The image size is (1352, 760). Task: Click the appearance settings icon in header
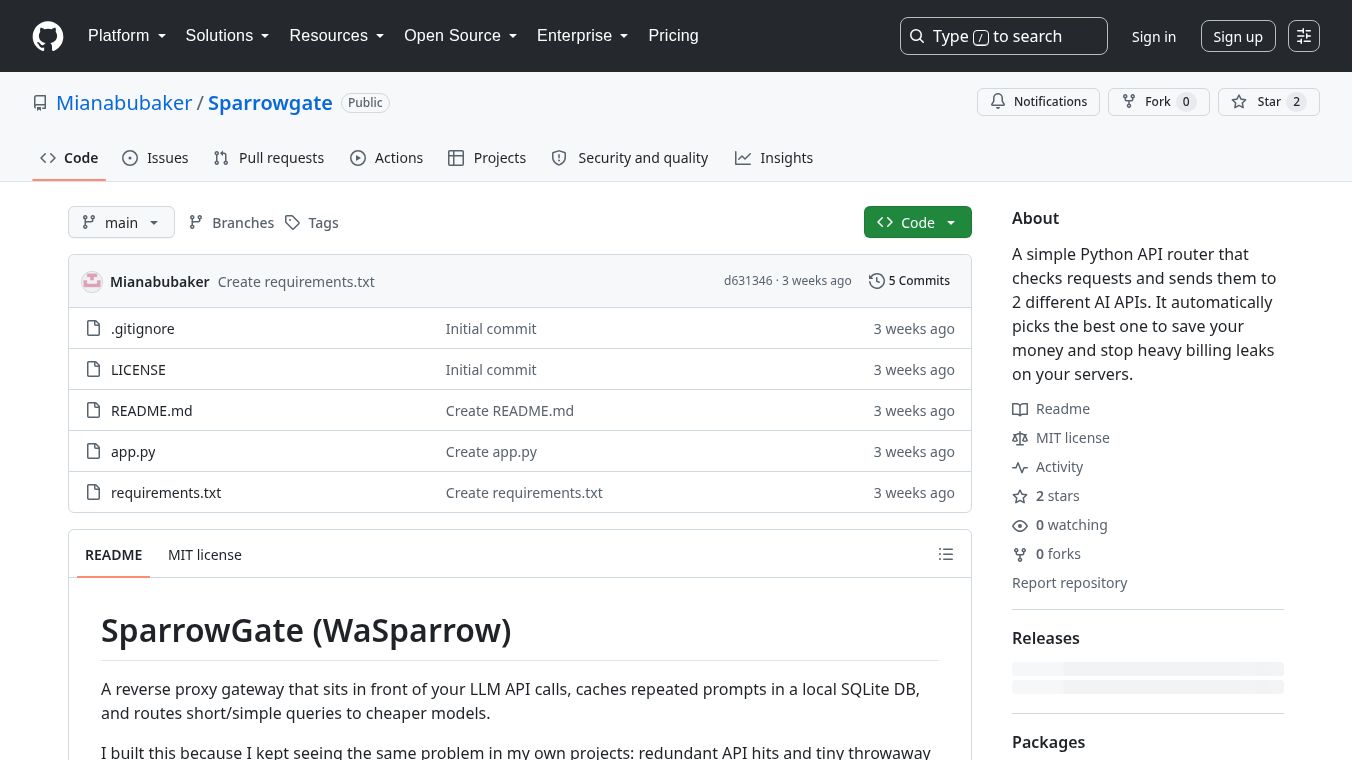coord(1304,36)
